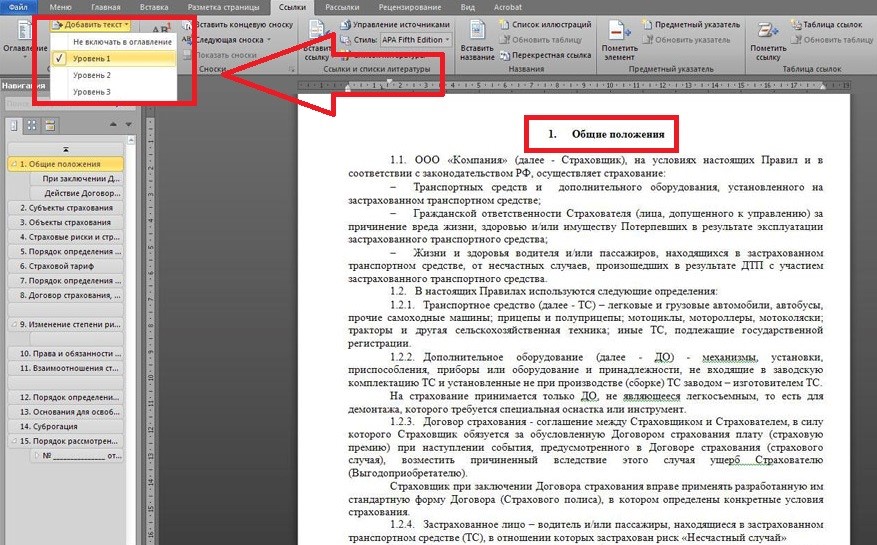Switch to the Разметка страницы tab
Viewport: 877px width, 545px height.
223,7
